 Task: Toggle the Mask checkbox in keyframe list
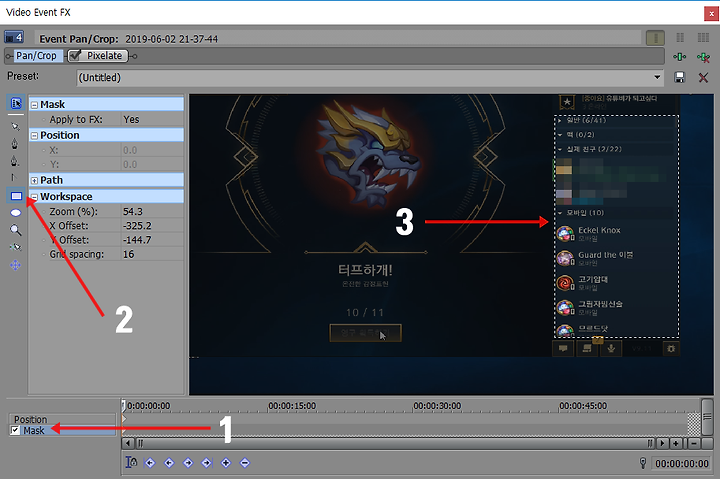pyautogui.click(x=16, y=430)
